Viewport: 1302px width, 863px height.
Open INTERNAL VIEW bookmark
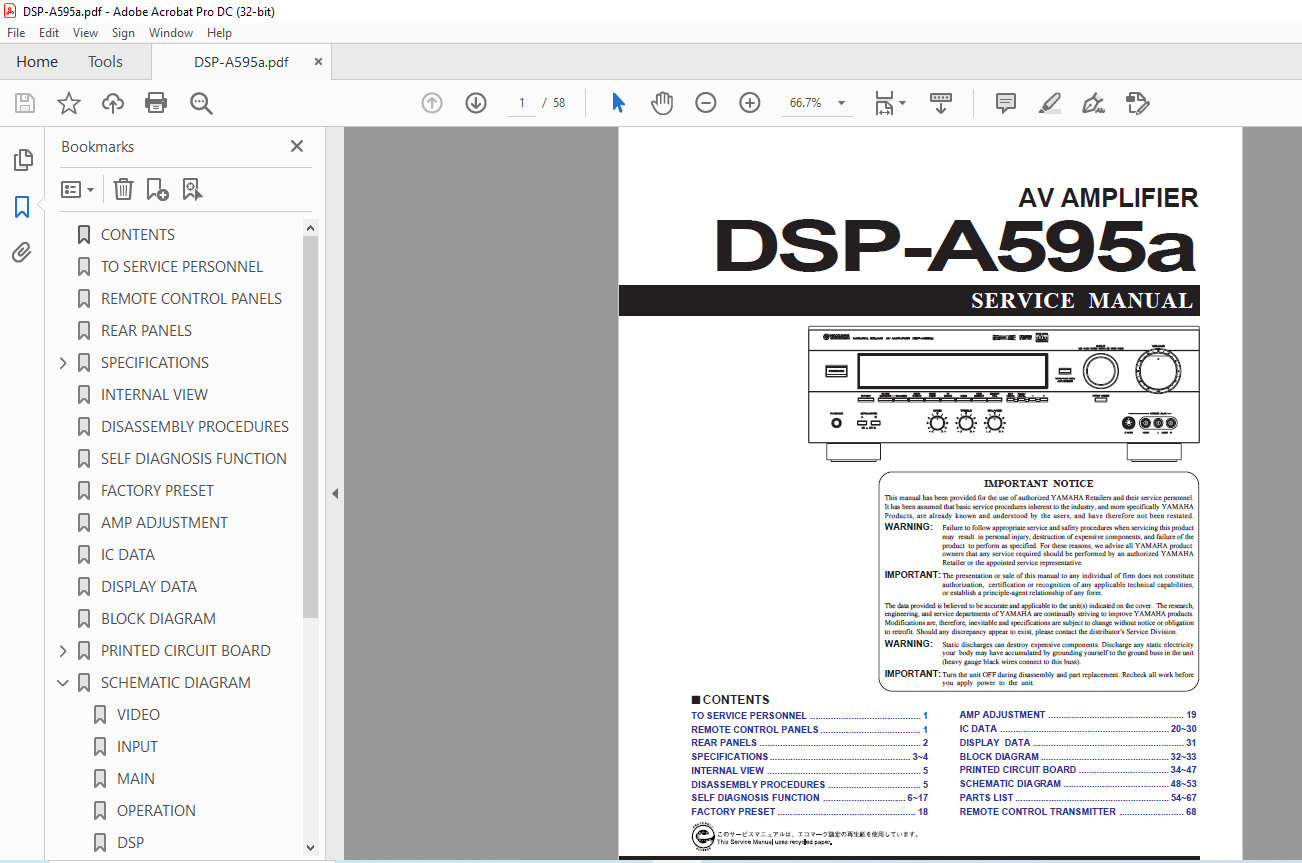tap(154, 395)
